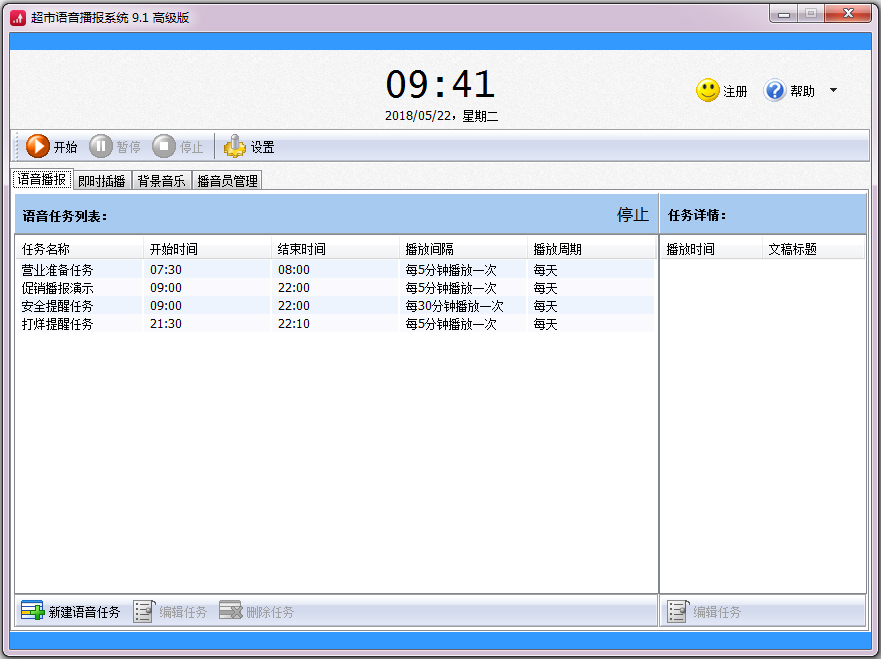Image resolution: width=881 pixels, height=659 pixels.
Task: Select the 促销播报演示 task
Action: coord(335,288)
